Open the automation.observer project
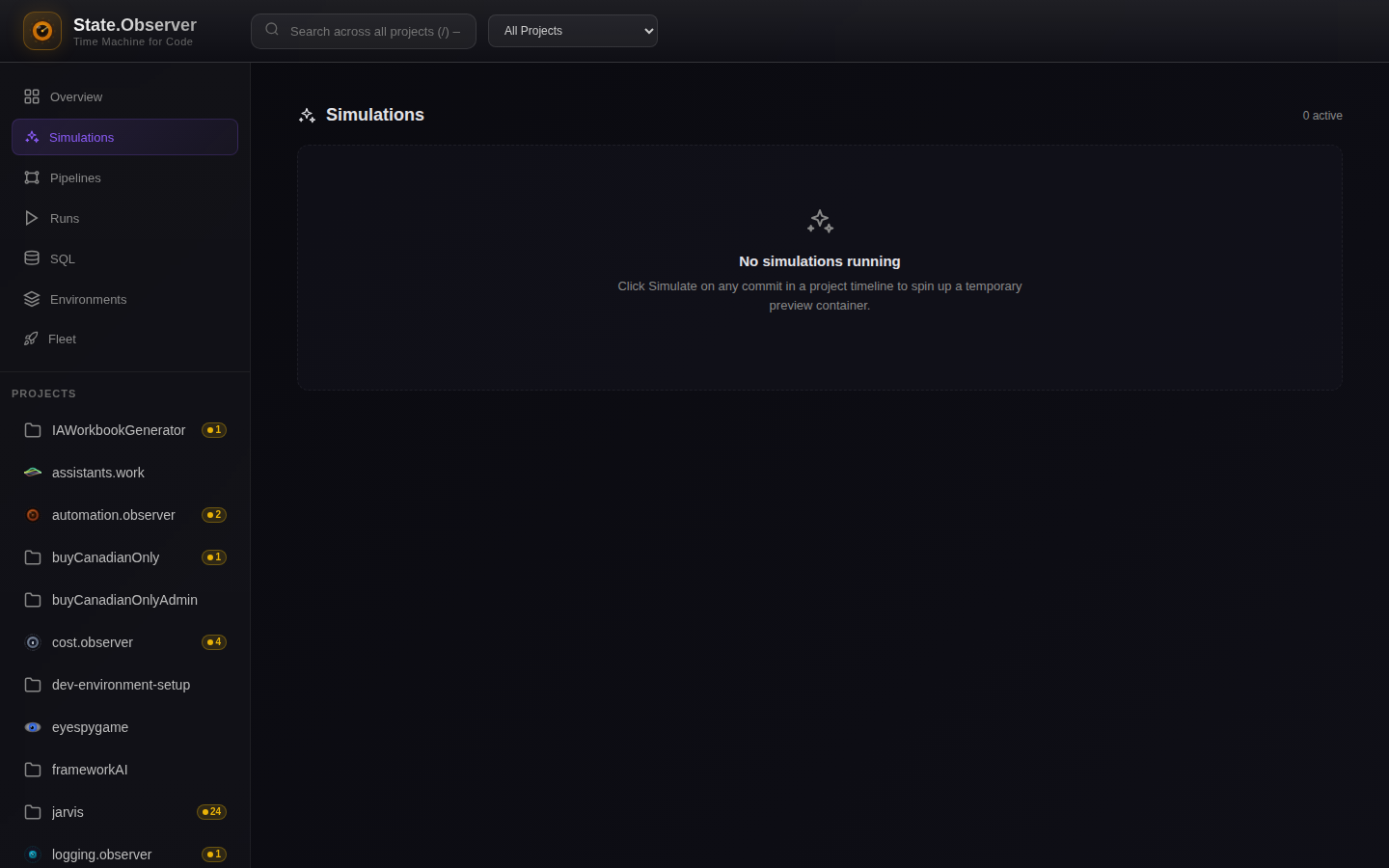The image size is (1389, 868). 124,515
